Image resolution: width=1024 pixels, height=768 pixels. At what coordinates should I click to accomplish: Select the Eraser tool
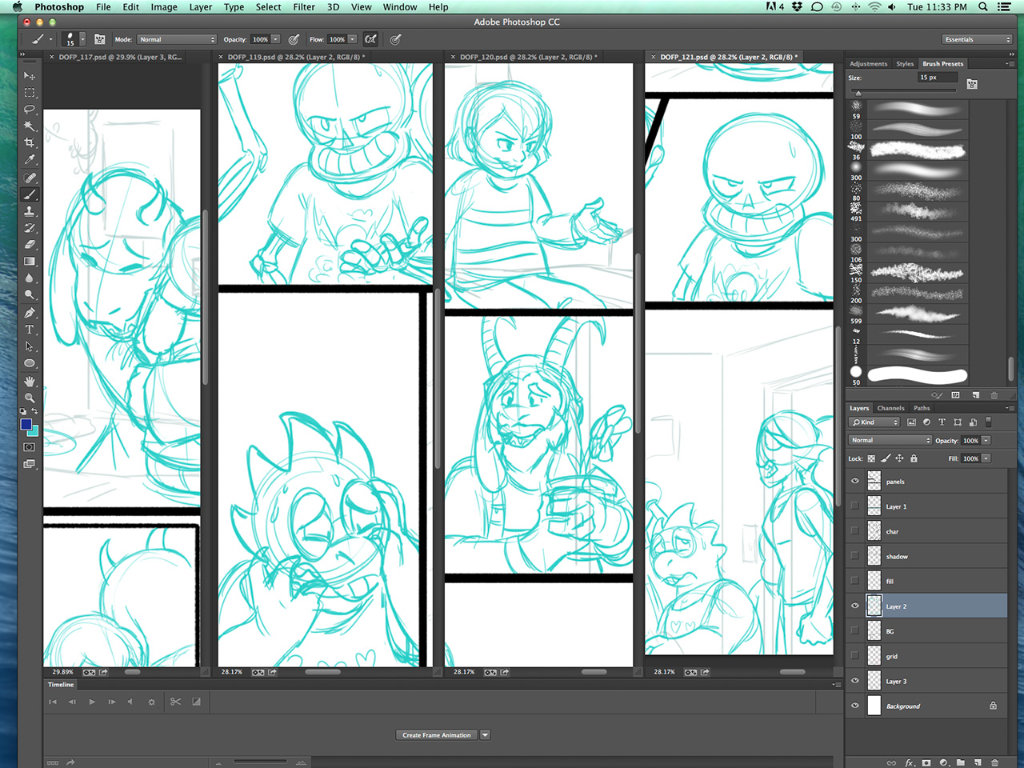coord(29,245)
